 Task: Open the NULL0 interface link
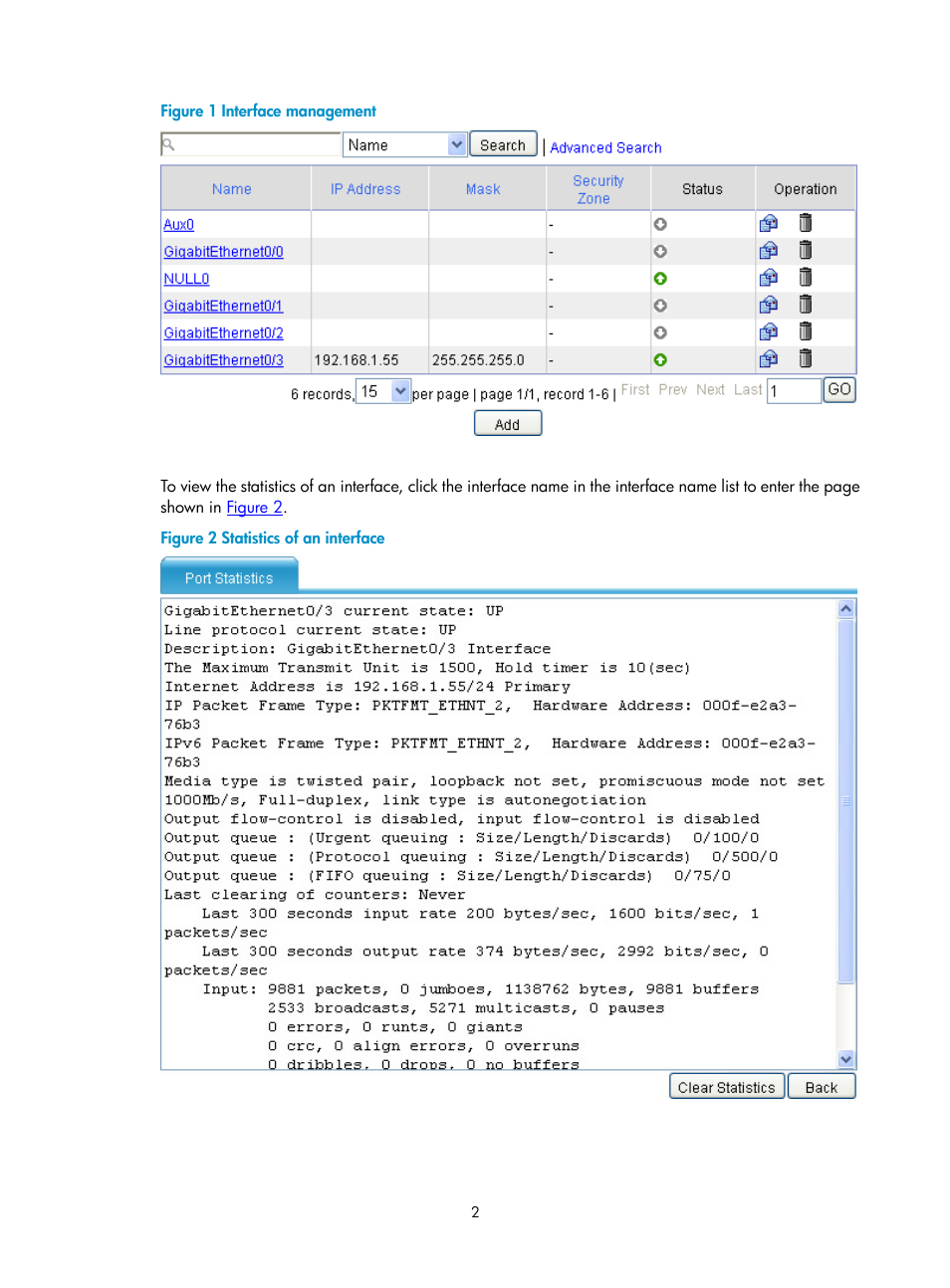(186, 279)
